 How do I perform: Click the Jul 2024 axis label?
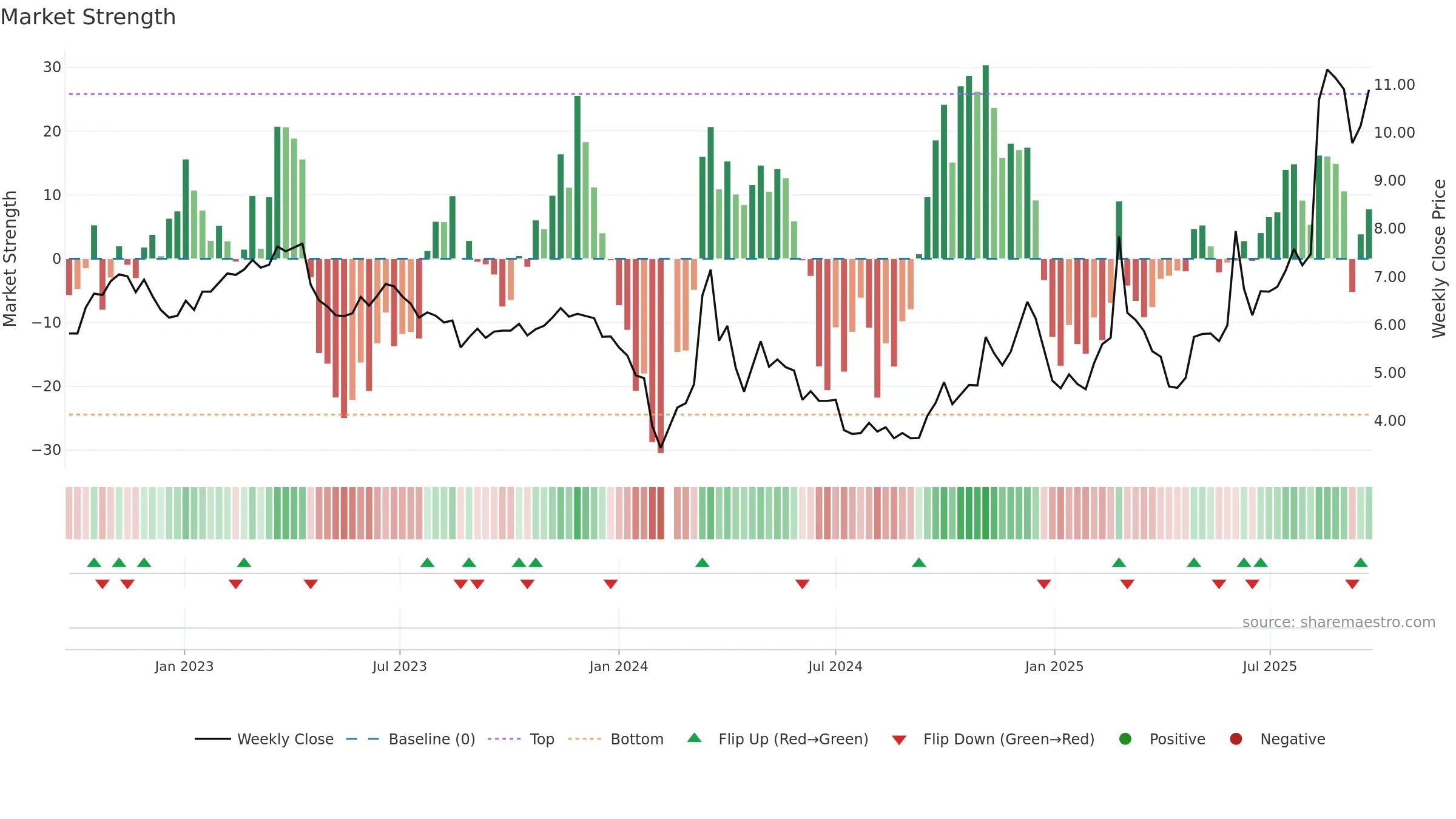(x=835, y=666)
